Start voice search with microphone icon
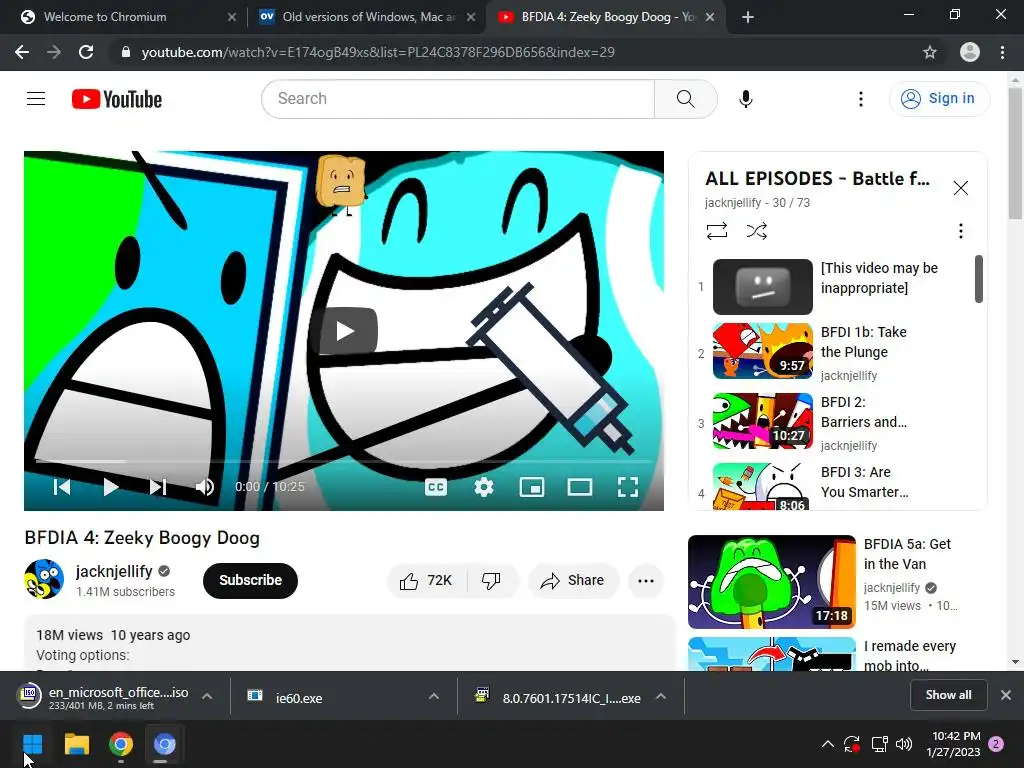This screenshot has height=768, width=1024. 745,99
